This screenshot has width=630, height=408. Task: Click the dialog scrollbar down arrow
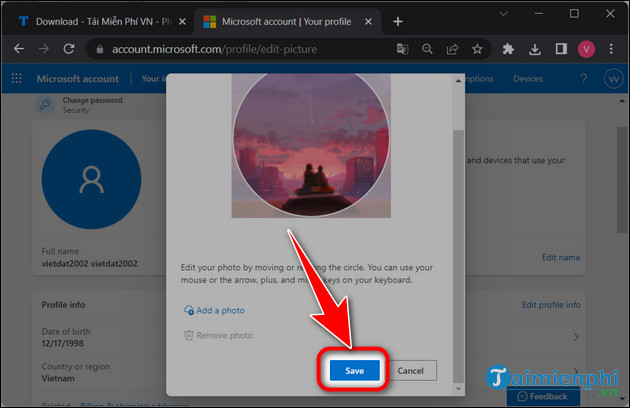tap(458, 389)
